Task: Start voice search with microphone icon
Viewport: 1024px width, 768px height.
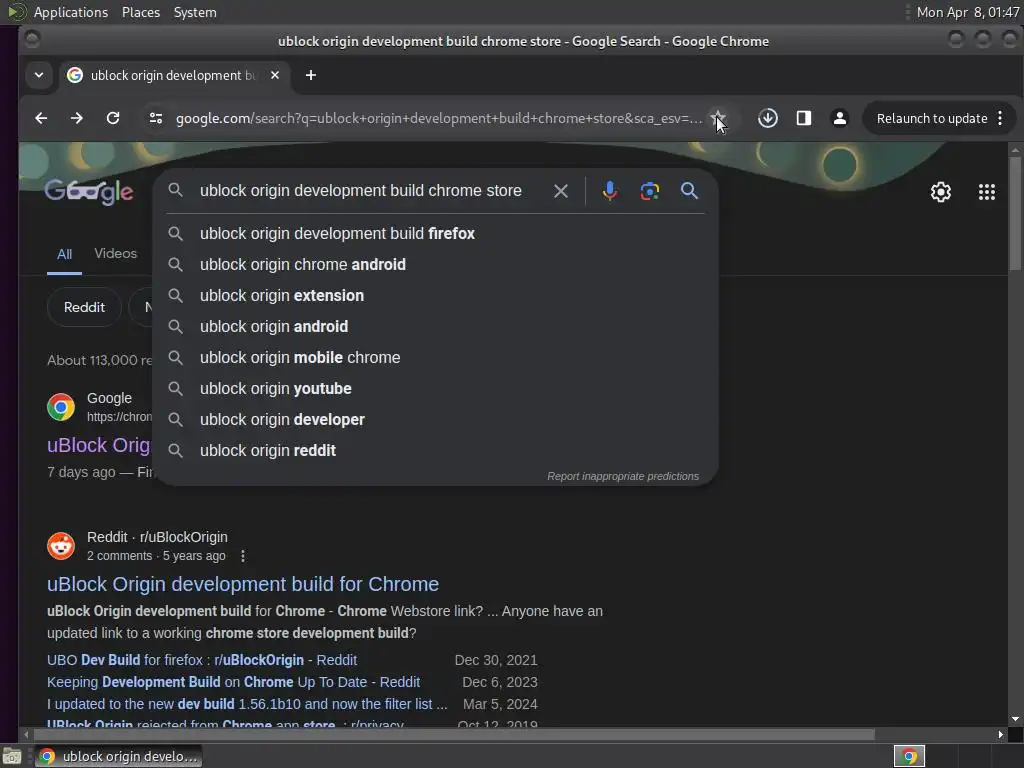Action: coord(609,191)
